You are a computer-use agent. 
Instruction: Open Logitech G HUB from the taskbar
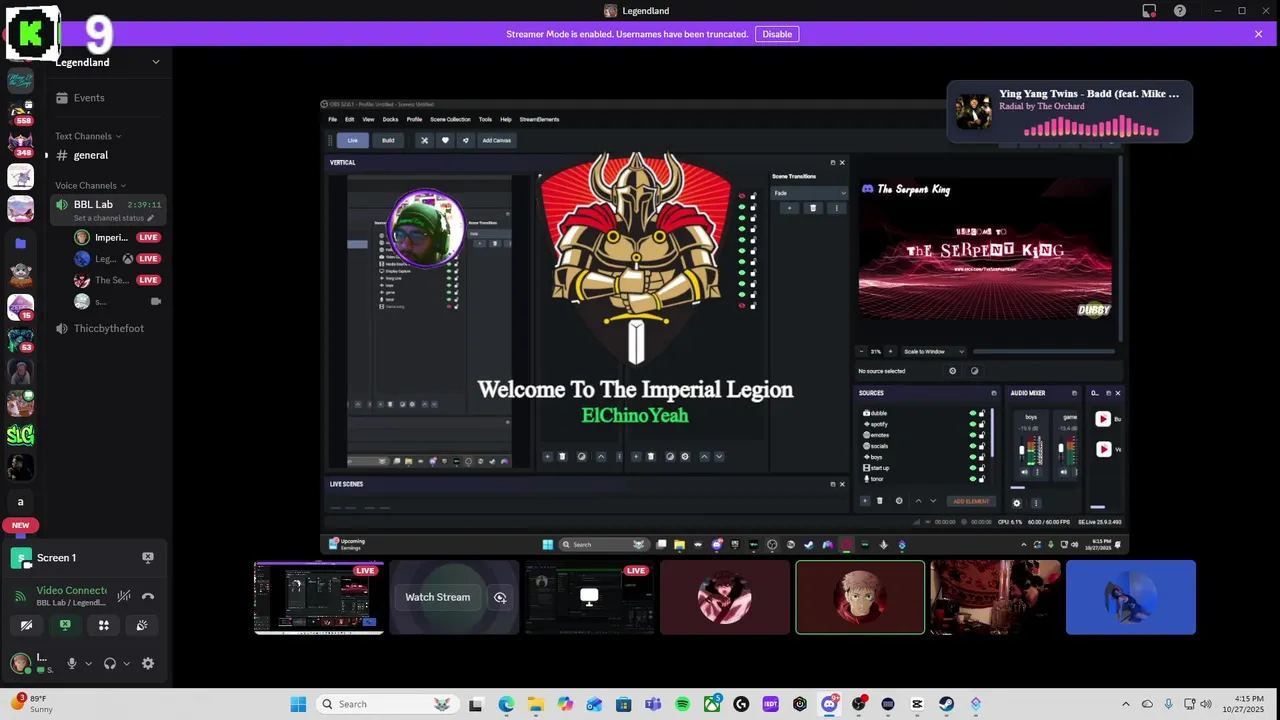click(741, 704)
